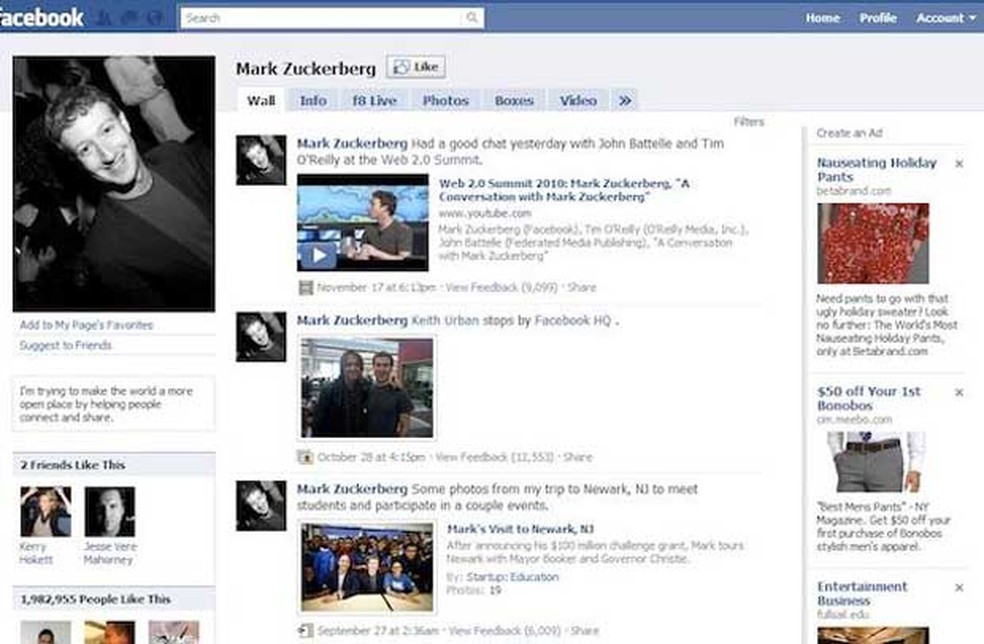Play the Web 2.0 Summit video
This screenshot has width=984, height=644.
(319, 255)
